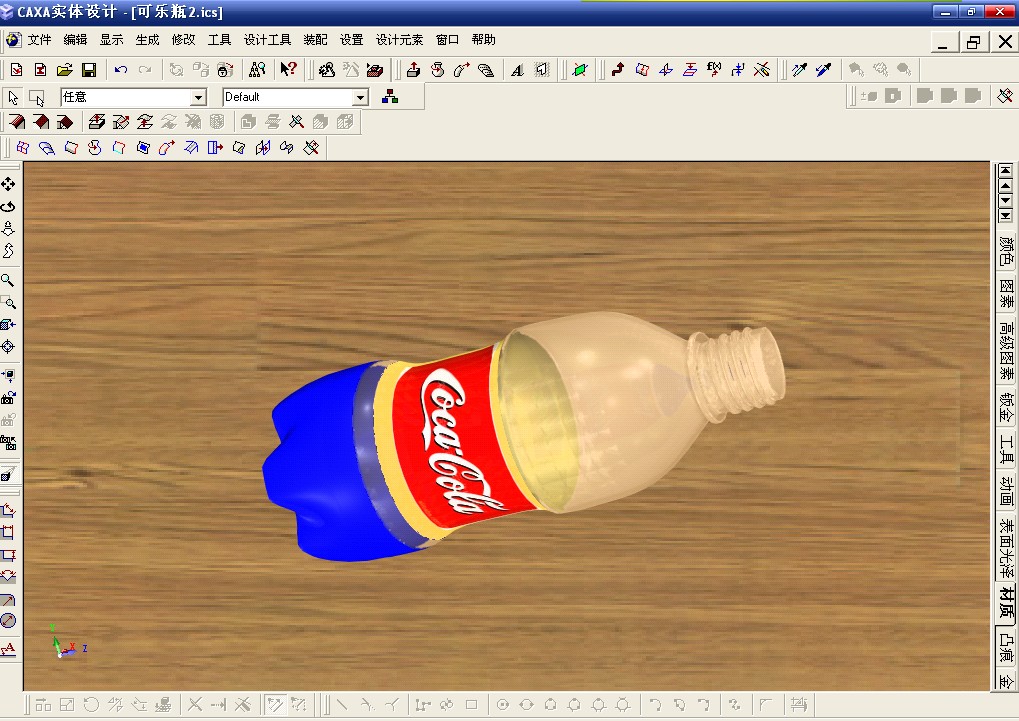Select the Zoom window camera tool
Screen dimensions: 1019x721
8,302
